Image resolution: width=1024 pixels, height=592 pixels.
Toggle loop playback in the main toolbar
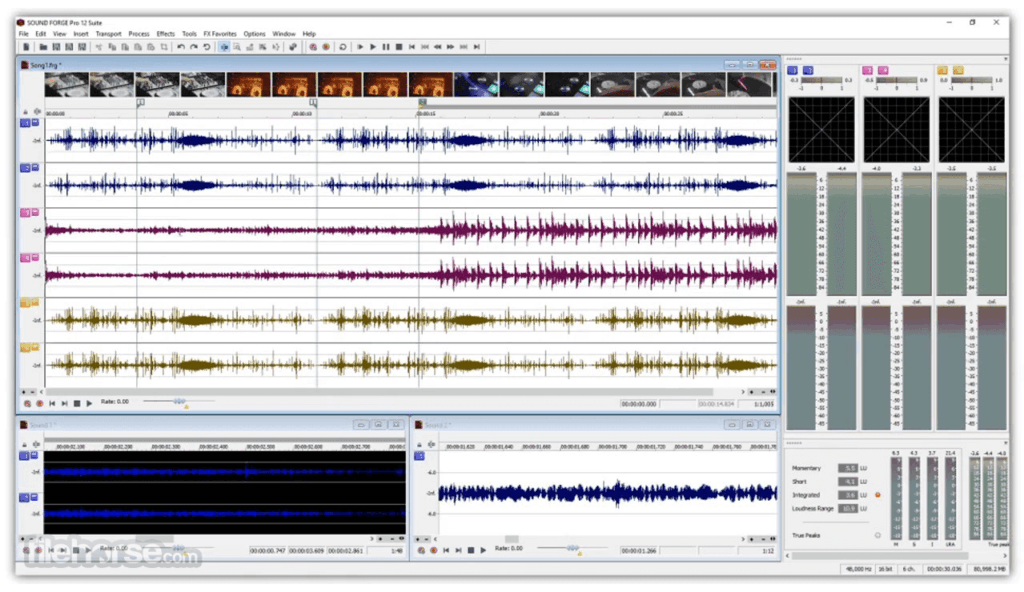pos(343,46)
